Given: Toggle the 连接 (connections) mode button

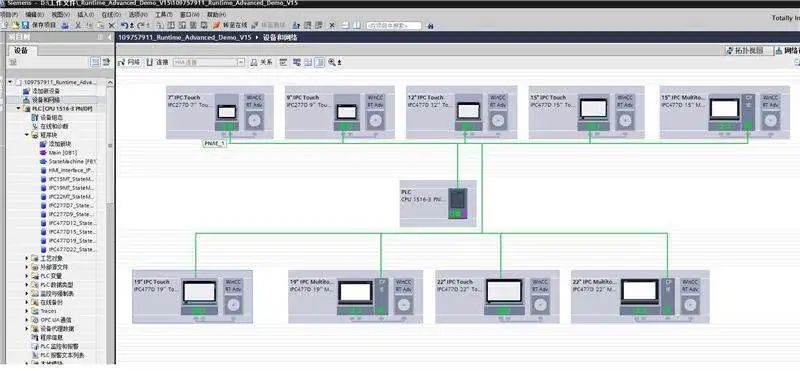Looking at the screenshot, I should coord(157,62).
